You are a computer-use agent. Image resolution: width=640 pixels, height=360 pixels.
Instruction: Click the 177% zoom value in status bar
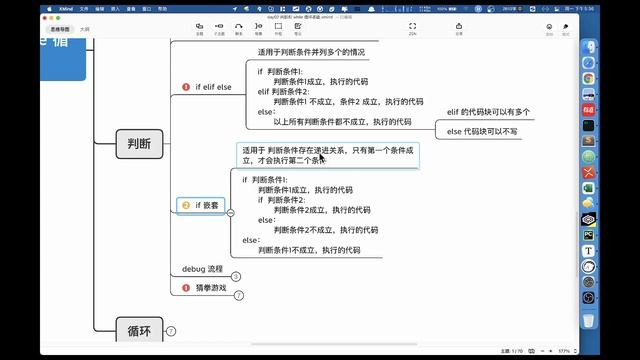564,351
